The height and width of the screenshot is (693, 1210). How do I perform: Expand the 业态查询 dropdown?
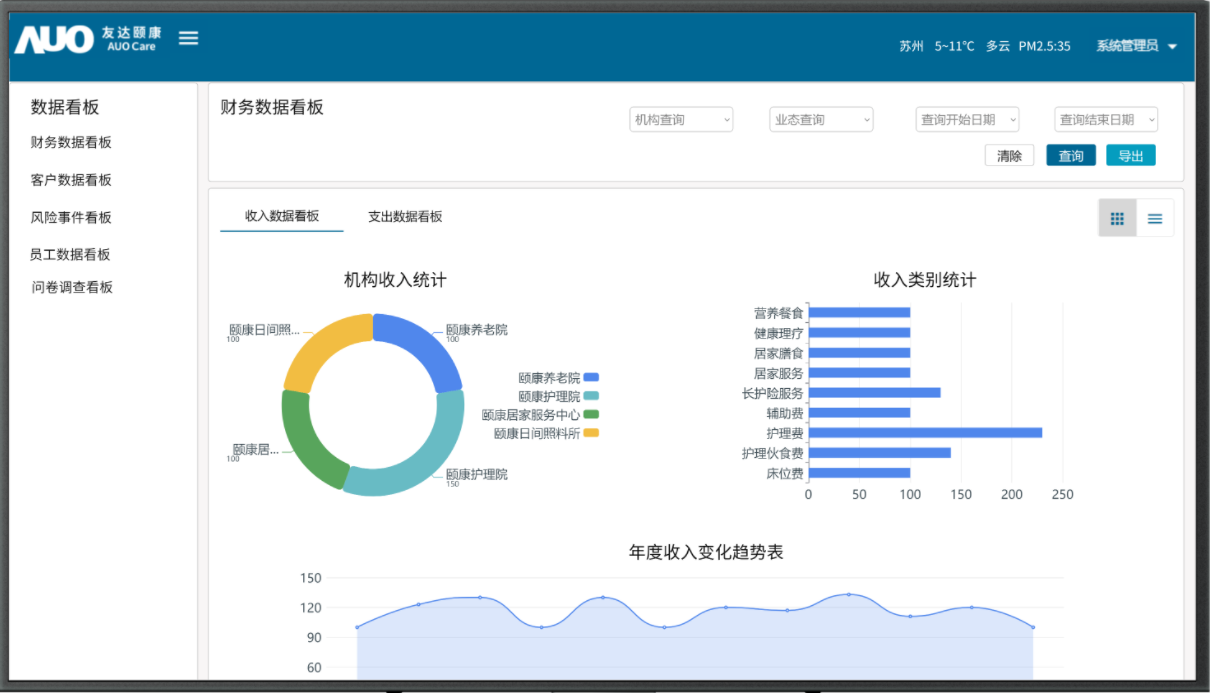(x=822, y=120)
